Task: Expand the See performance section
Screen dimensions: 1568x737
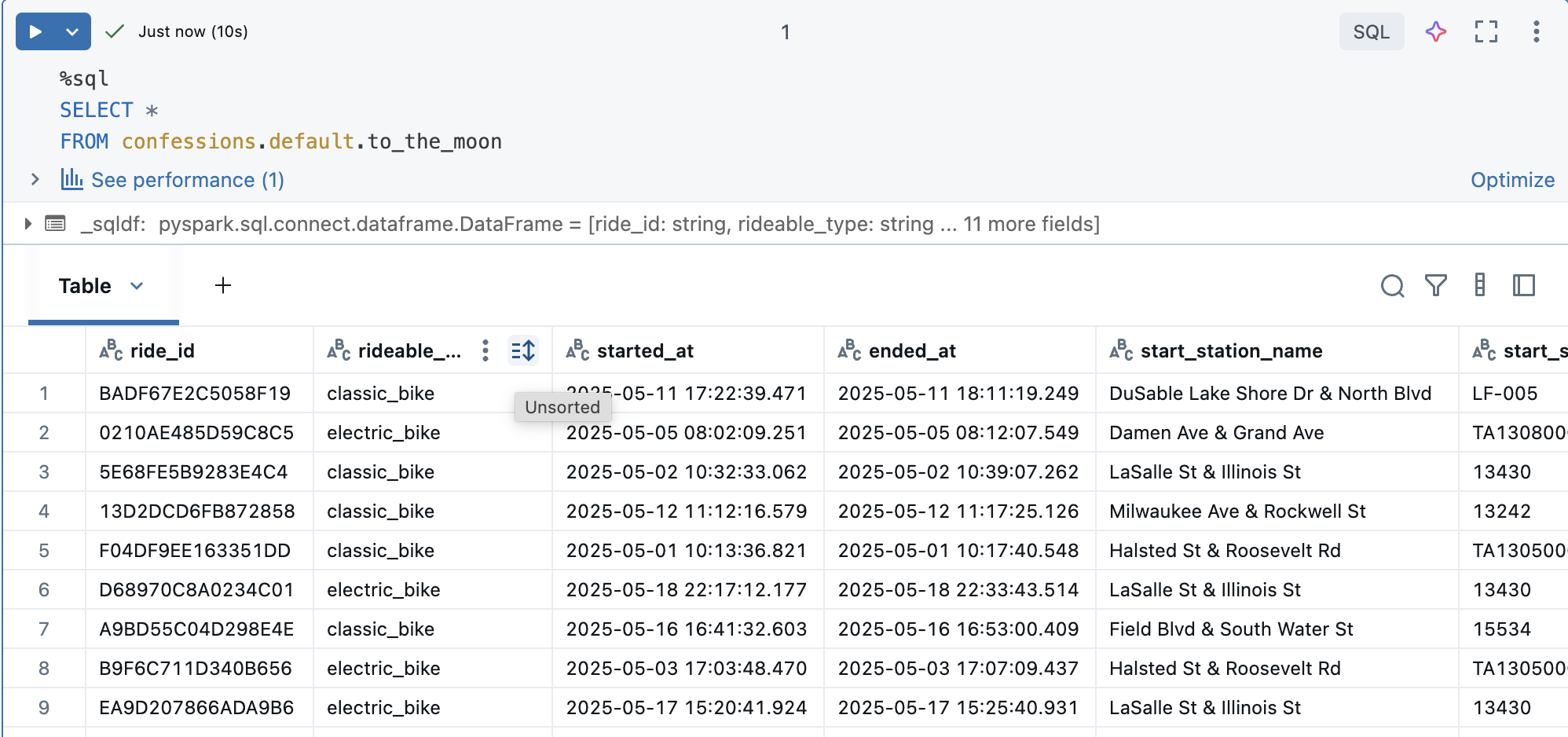Action: tap(35, 179)
